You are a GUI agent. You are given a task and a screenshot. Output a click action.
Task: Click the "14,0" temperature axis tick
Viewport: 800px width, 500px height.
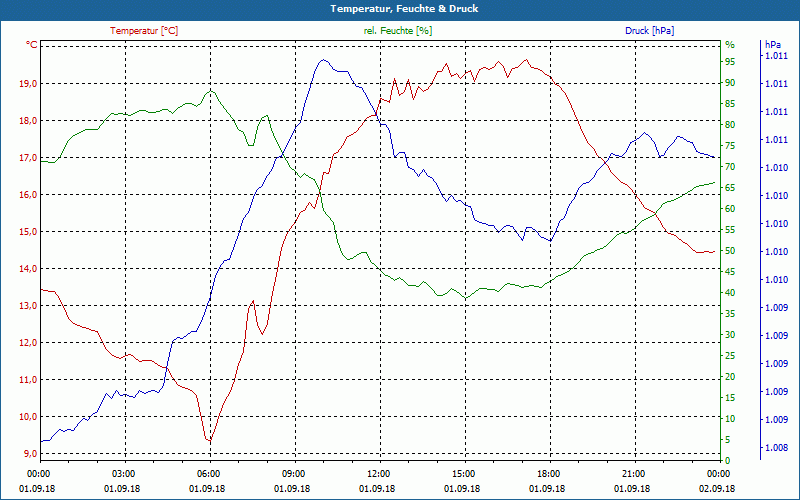[29, 269]
